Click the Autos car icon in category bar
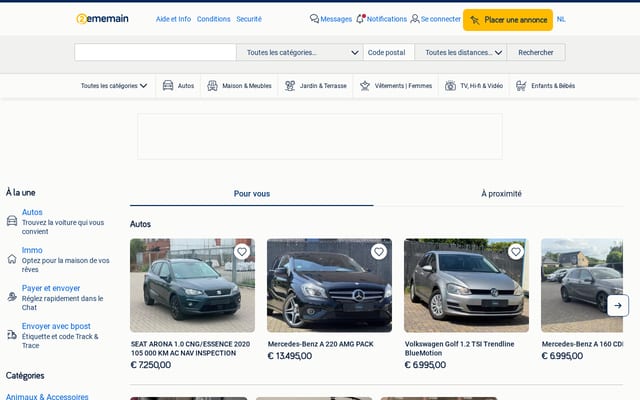The image size is (640, 400). [168, 85]
